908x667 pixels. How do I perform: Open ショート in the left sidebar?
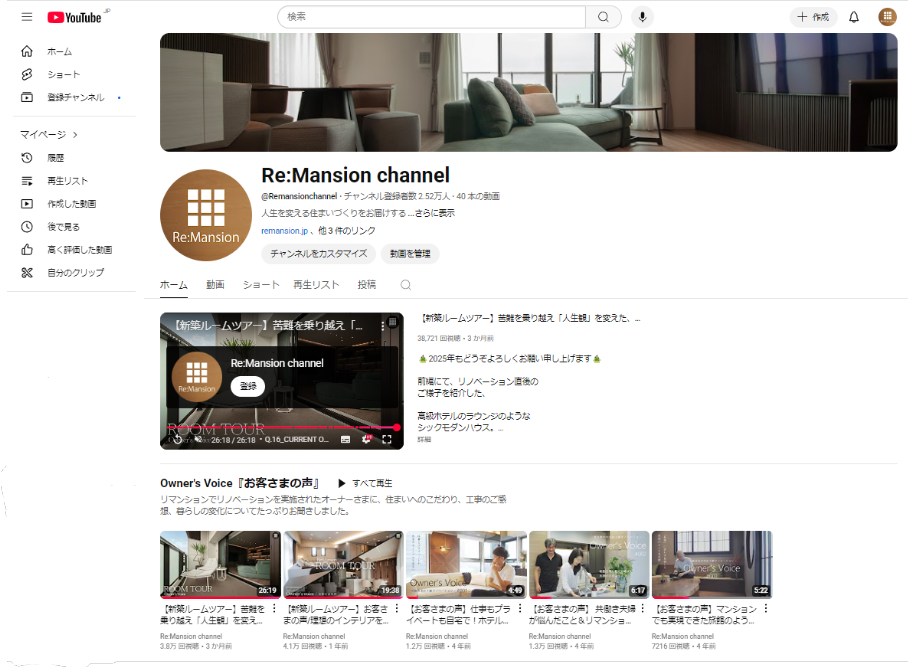coord(50,75)
